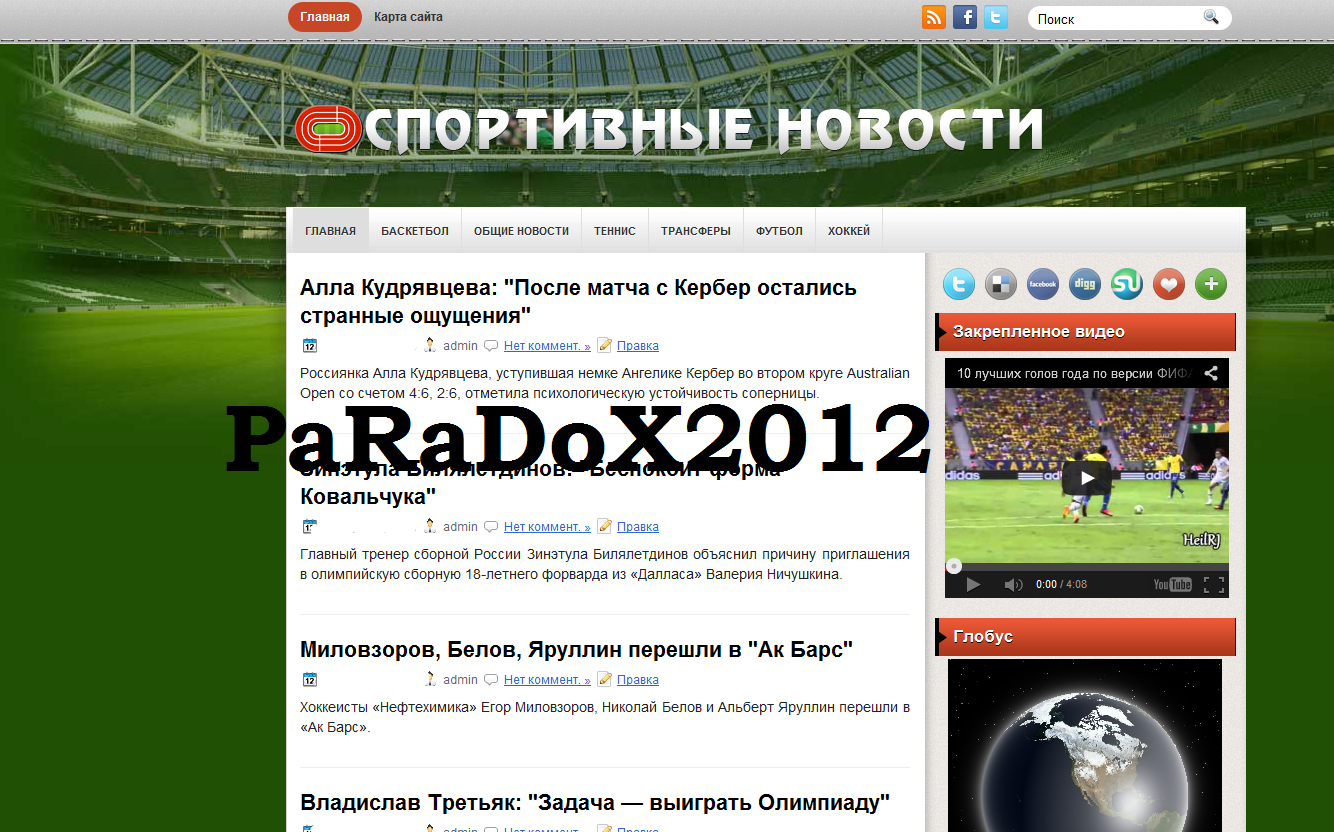Start the video with the center play button
1334x832 pixels.
(x=1086, y=477)
